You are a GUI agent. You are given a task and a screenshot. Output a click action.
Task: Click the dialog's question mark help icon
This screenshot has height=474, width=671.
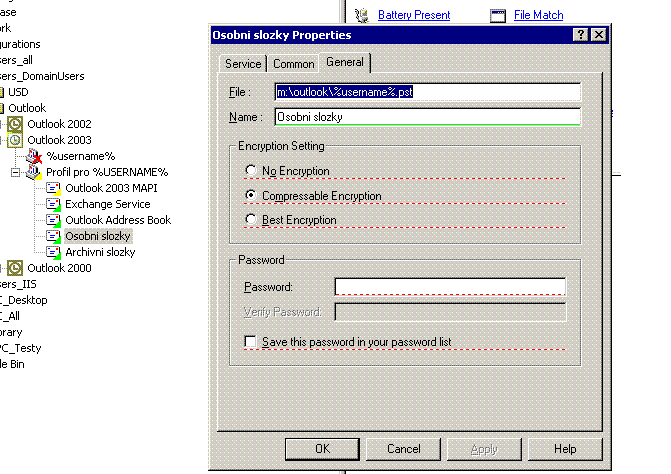pos(580,35)
